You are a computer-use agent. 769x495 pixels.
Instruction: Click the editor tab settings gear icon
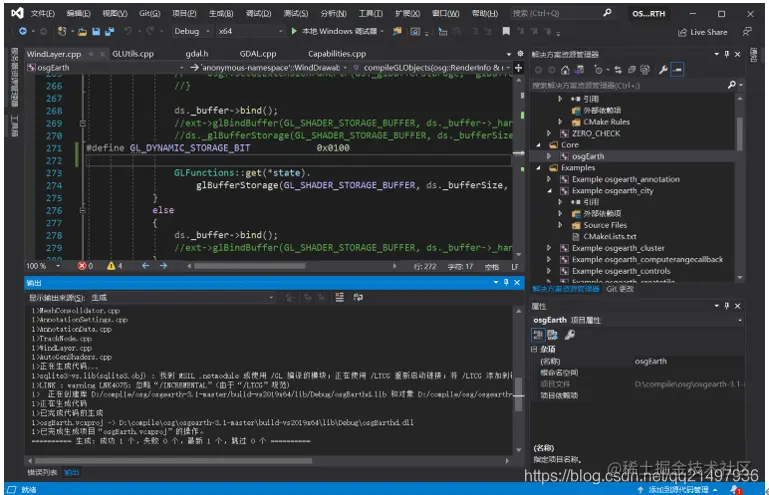tap(520, 53)
